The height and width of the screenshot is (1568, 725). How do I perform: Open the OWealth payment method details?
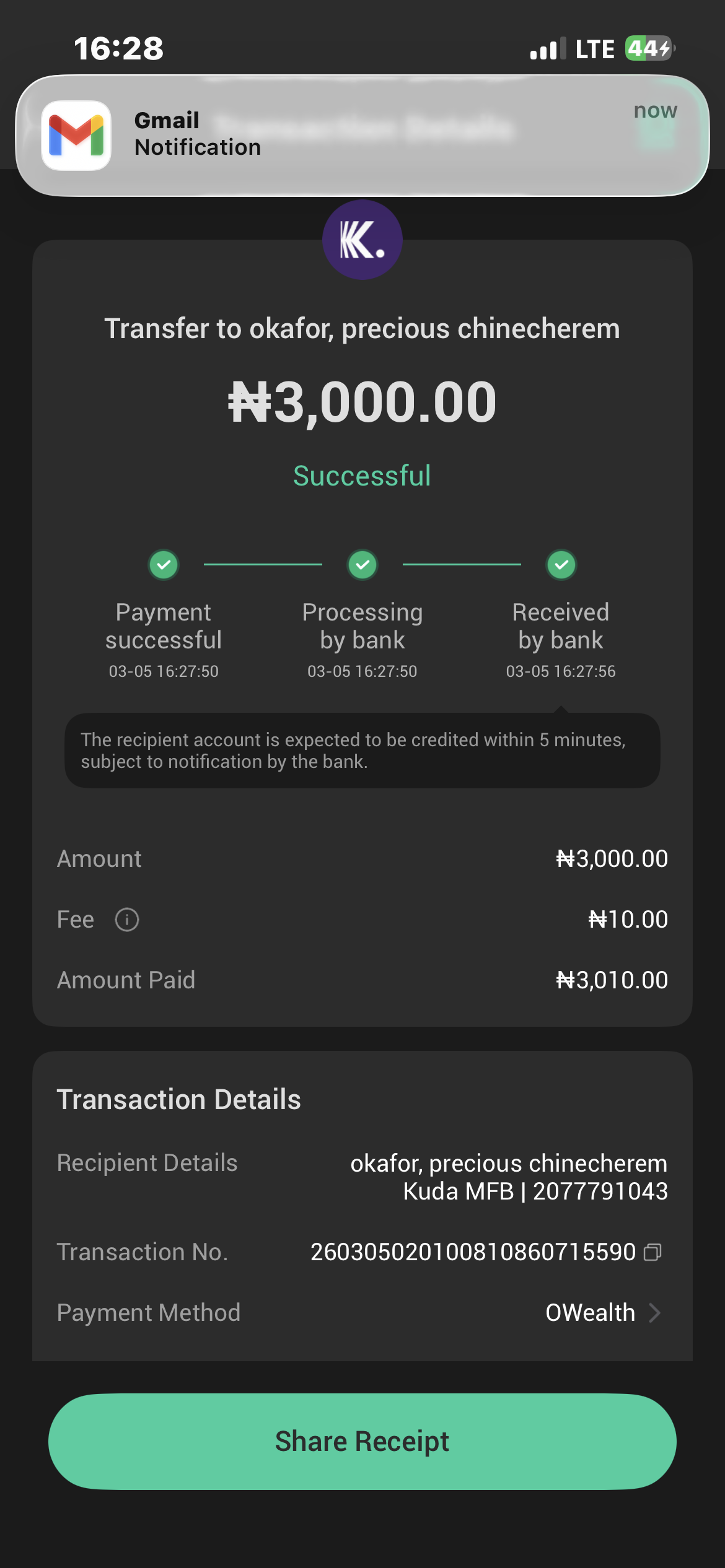pyautogui.click(x=590, y=1313)
